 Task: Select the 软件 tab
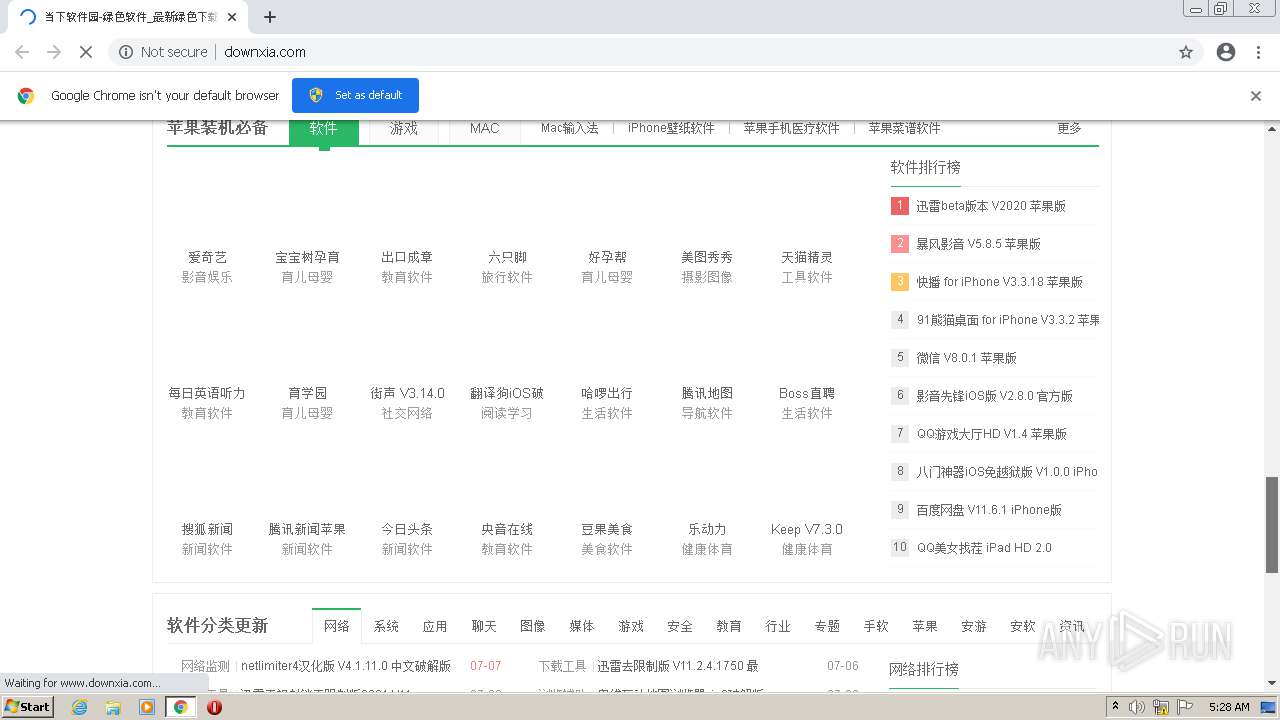(x=323, y=128)
